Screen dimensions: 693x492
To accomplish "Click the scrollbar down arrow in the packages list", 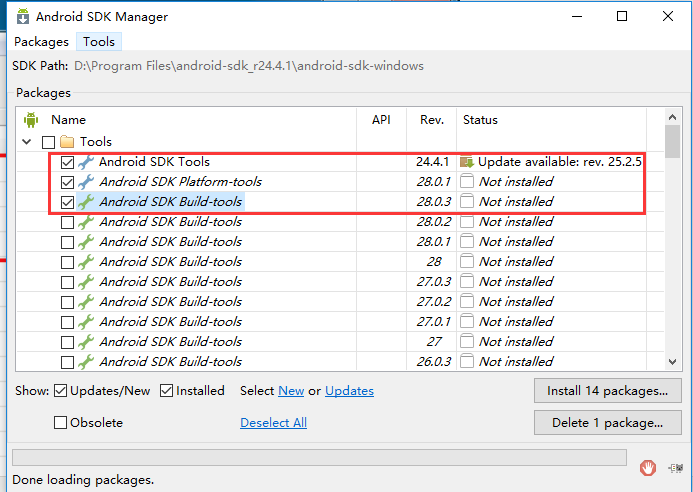I will [673, 362].
